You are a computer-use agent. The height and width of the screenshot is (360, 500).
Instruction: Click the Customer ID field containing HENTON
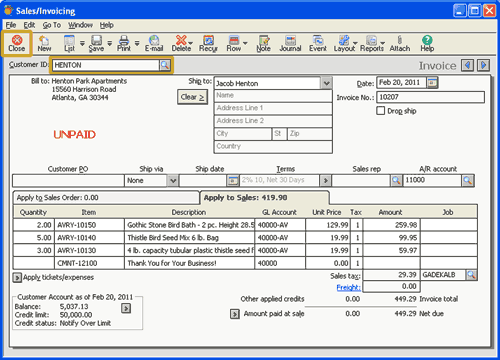point(106,65)
